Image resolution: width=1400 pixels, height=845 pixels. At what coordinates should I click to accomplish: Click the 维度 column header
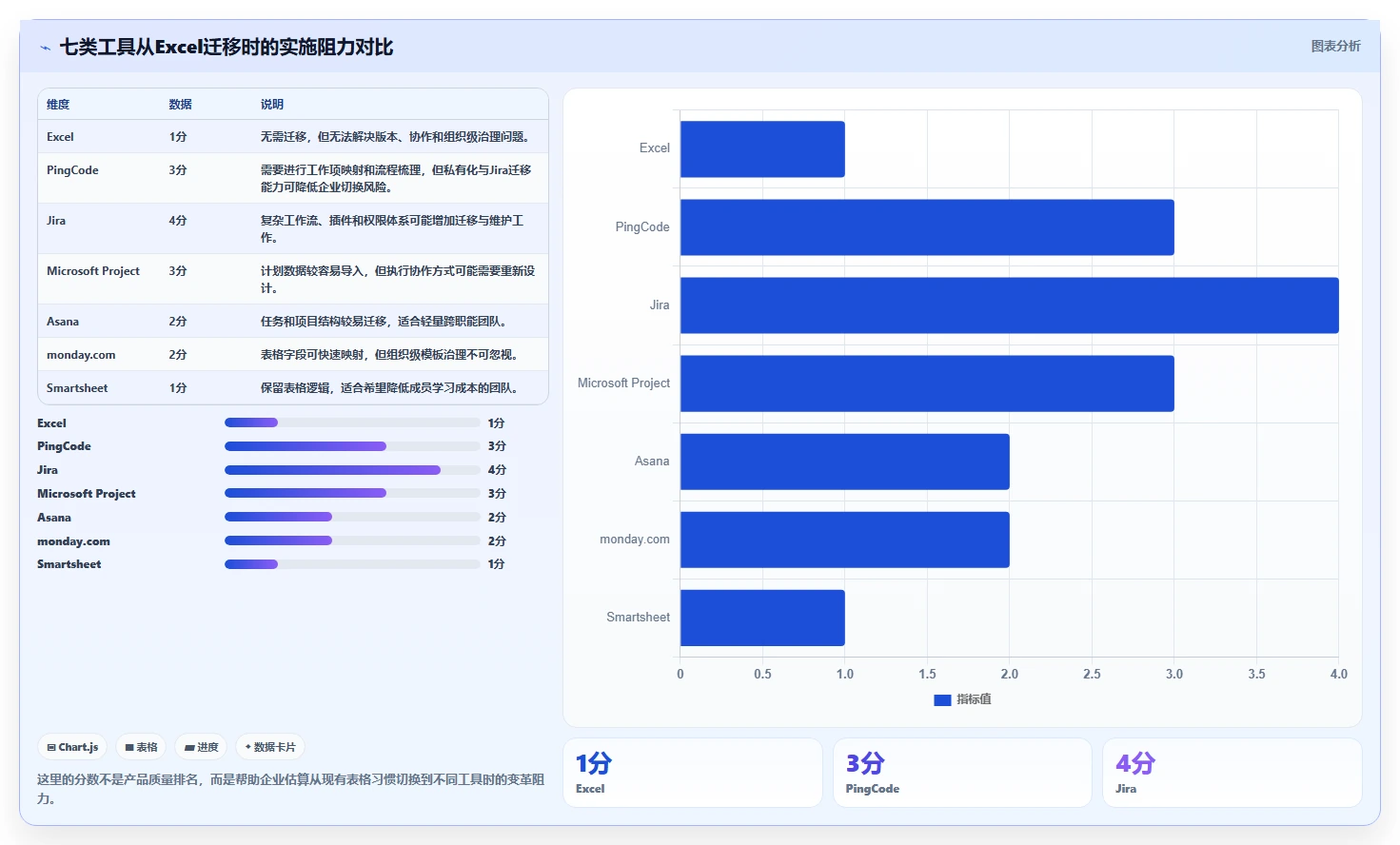(58, 105)
